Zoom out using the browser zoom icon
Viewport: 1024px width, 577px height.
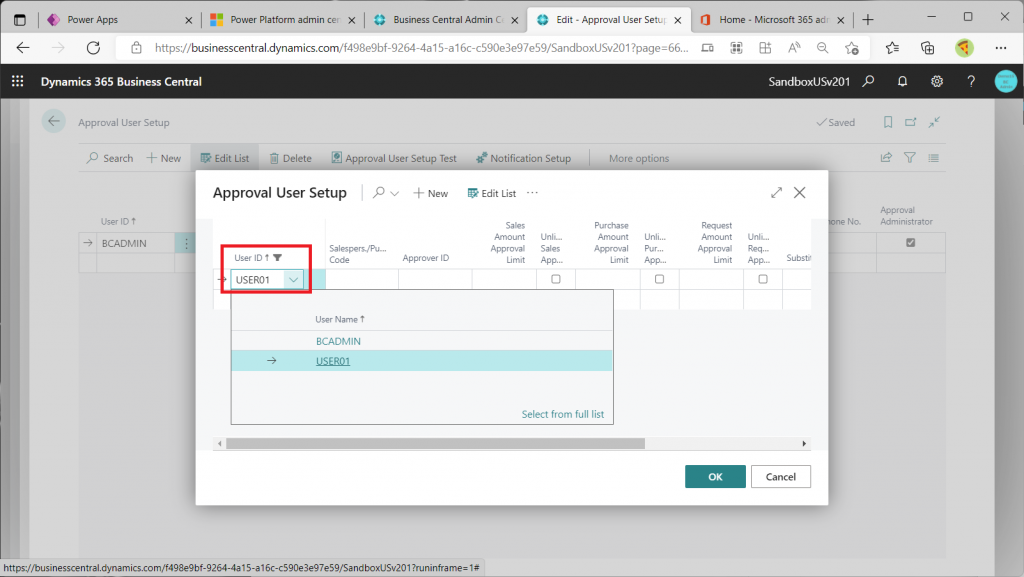pyautogui.click(x=822, y=48)
